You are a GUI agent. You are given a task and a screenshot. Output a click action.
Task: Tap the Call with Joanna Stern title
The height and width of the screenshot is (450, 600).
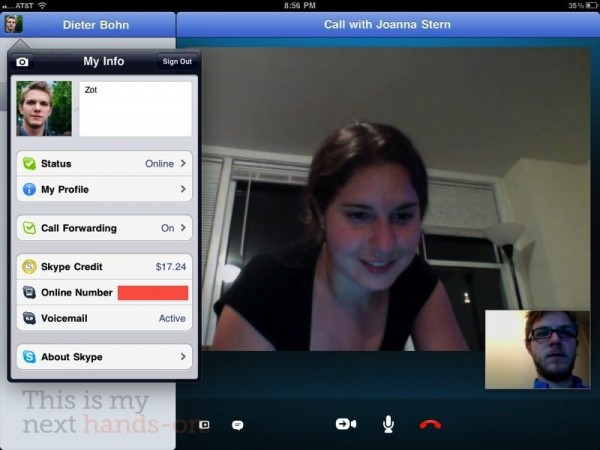click(387, 24)
